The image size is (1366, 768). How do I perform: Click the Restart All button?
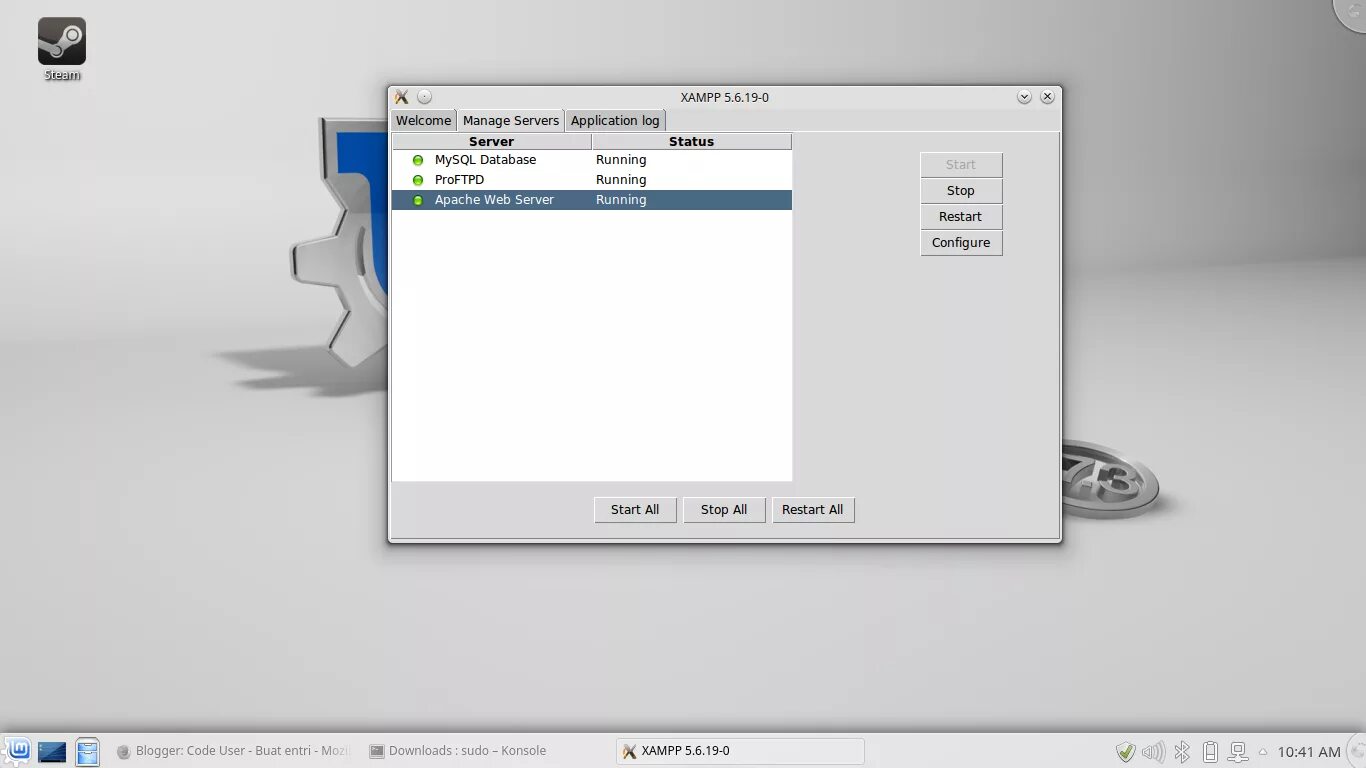click(813, 510)
